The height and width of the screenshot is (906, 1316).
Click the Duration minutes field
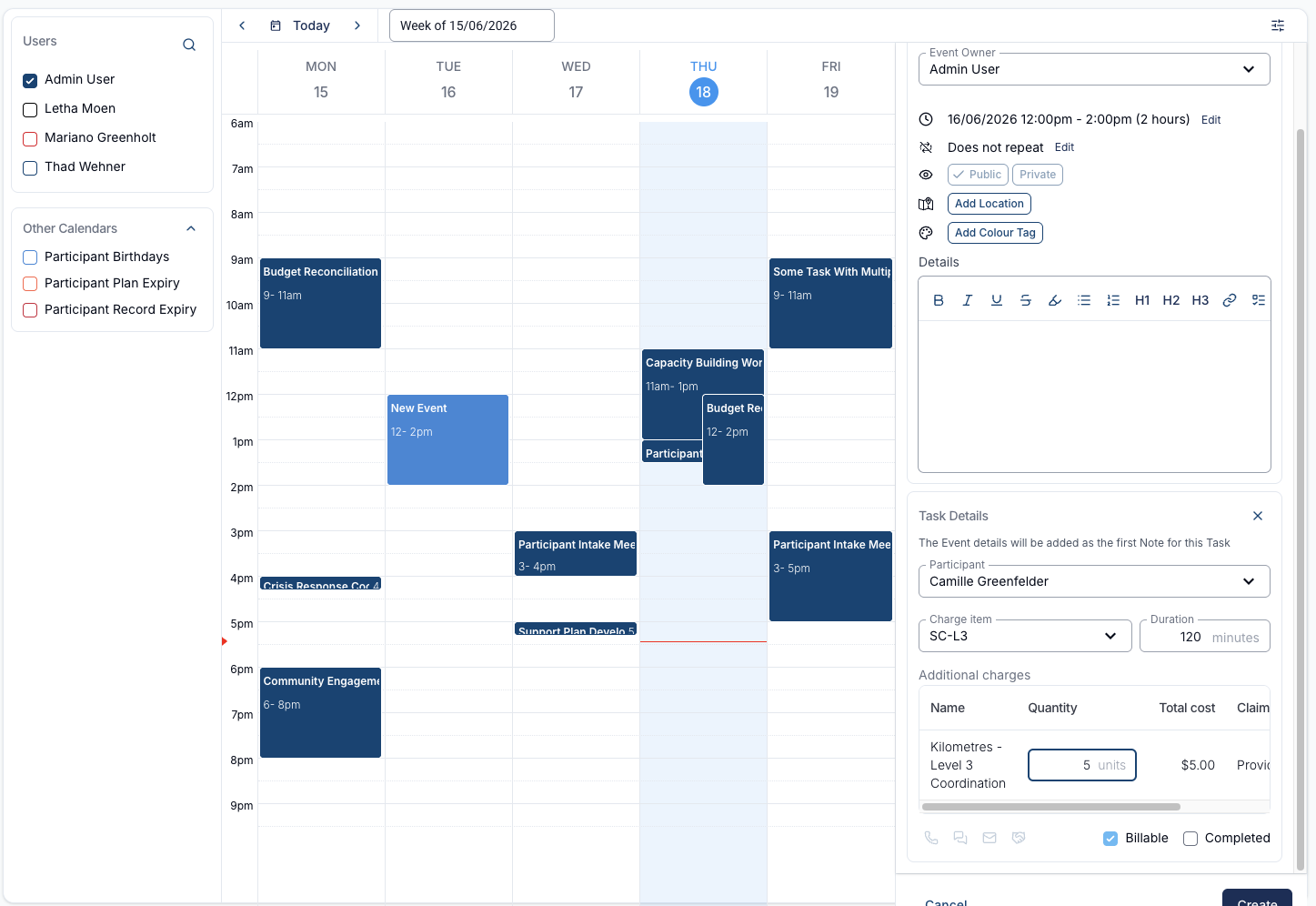[1205, 636]
